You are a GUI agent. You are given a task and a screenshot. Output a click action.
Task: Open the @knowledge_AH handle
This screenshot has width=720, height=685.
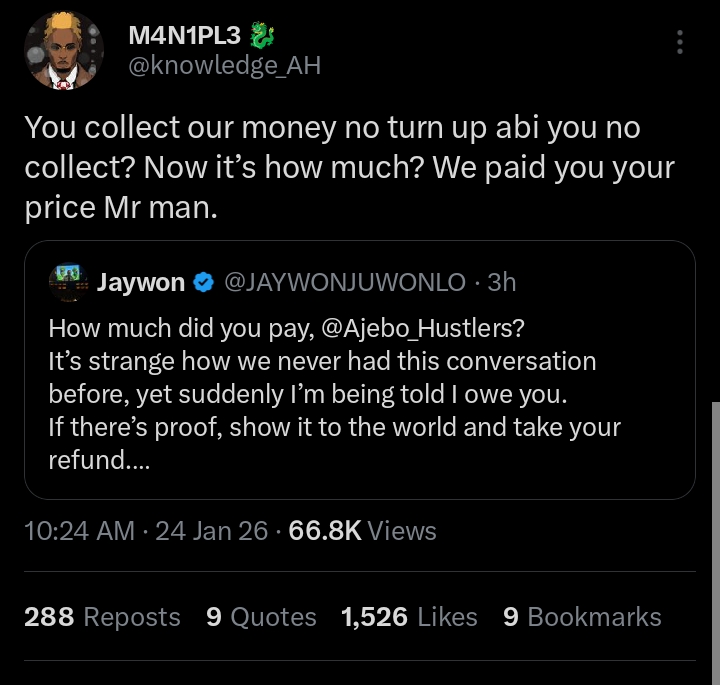[x=224, y=66]
